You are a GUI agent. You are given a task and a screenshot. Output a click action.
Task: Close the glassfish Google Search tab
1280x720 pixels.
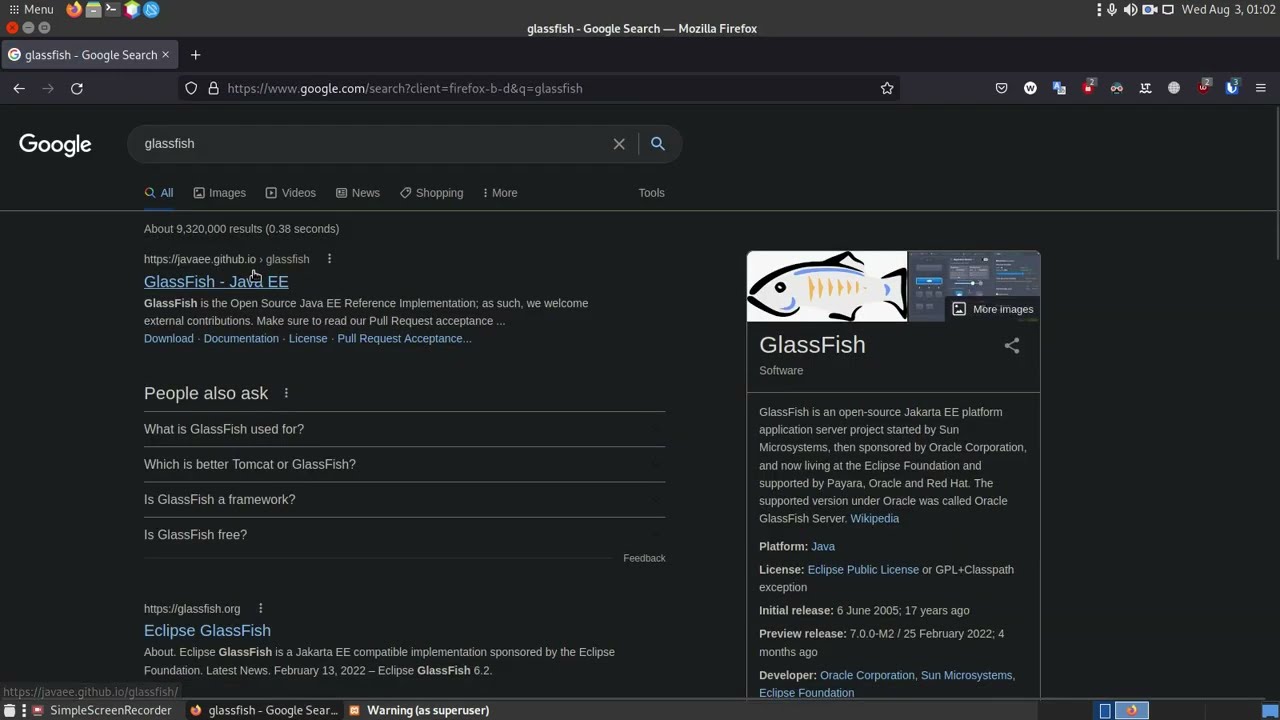pos(165,55)
